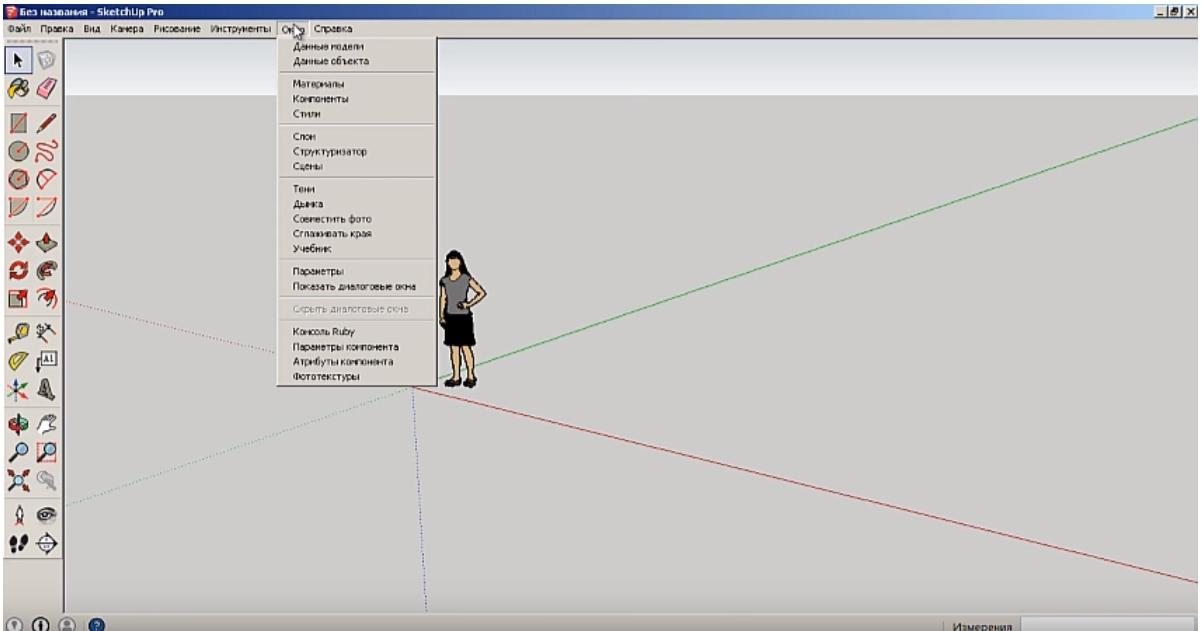Choose the Tape Measure tool
Screen dimensions: 1201x631
[x=18, y=333]
